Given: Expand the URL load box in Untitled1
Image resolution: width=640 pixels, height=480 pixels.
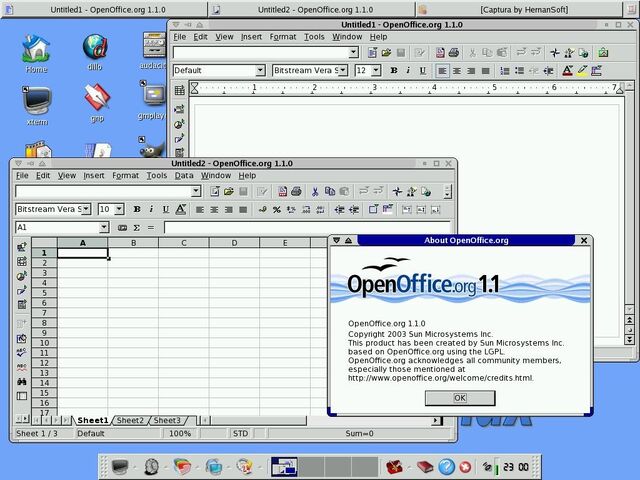Looking at the screenshot, I should (353, 52).
